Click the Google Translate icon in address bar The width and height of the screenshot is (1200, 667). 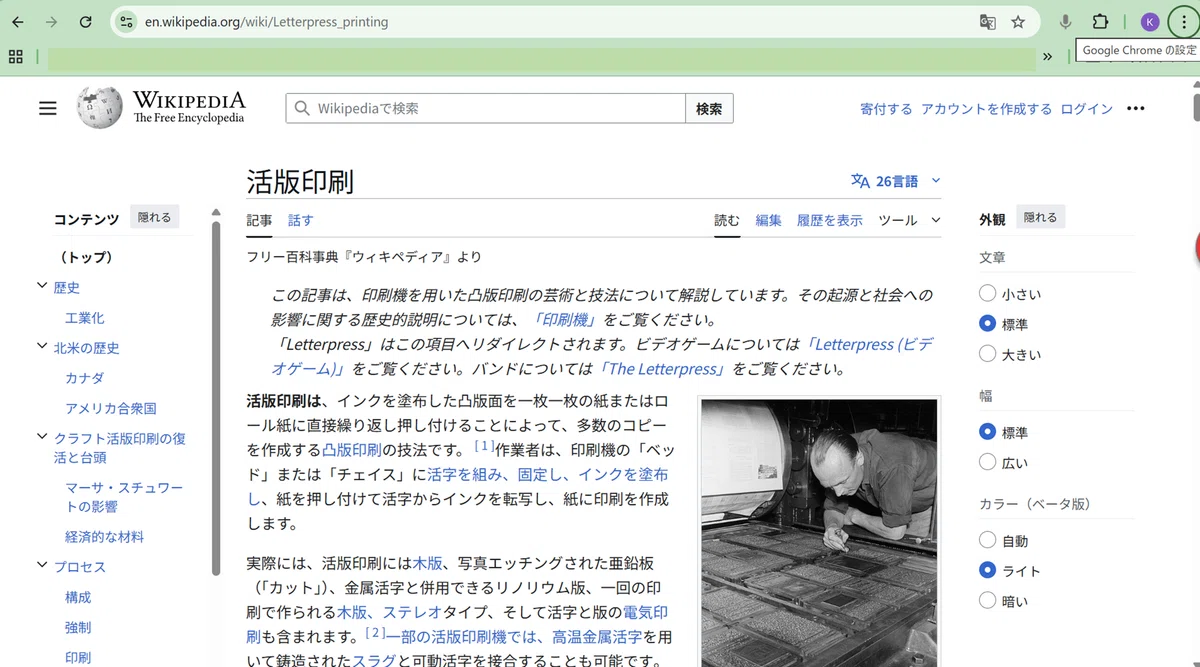point(987,22)
